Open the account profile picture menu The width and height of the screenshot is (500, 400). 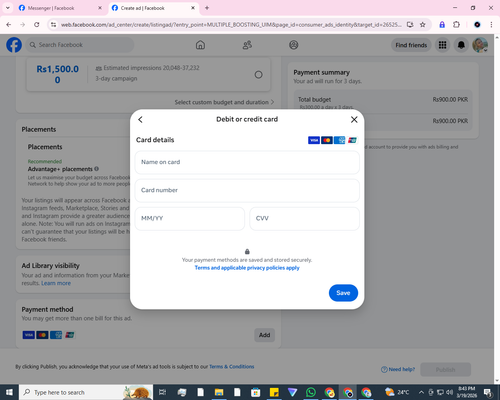(480, 45)
